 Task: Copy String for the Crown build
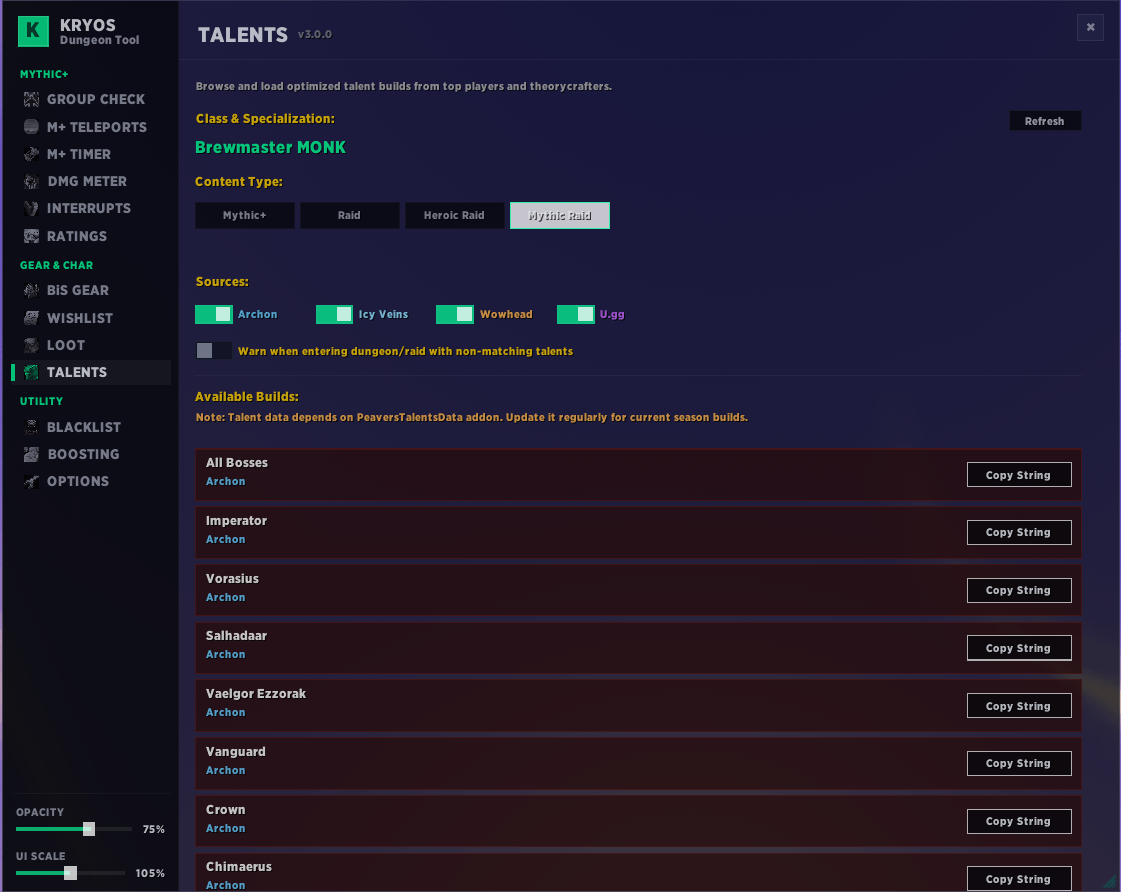(x=1019, y=821)
